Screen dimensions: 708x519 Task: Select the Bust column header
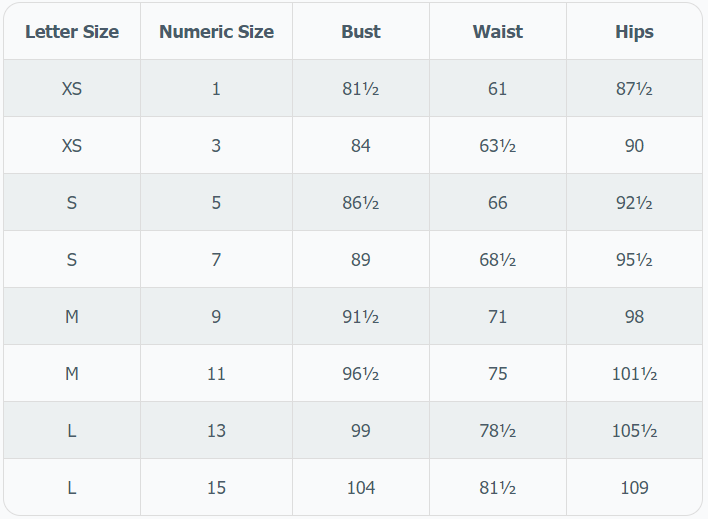(x=361, y=32)
